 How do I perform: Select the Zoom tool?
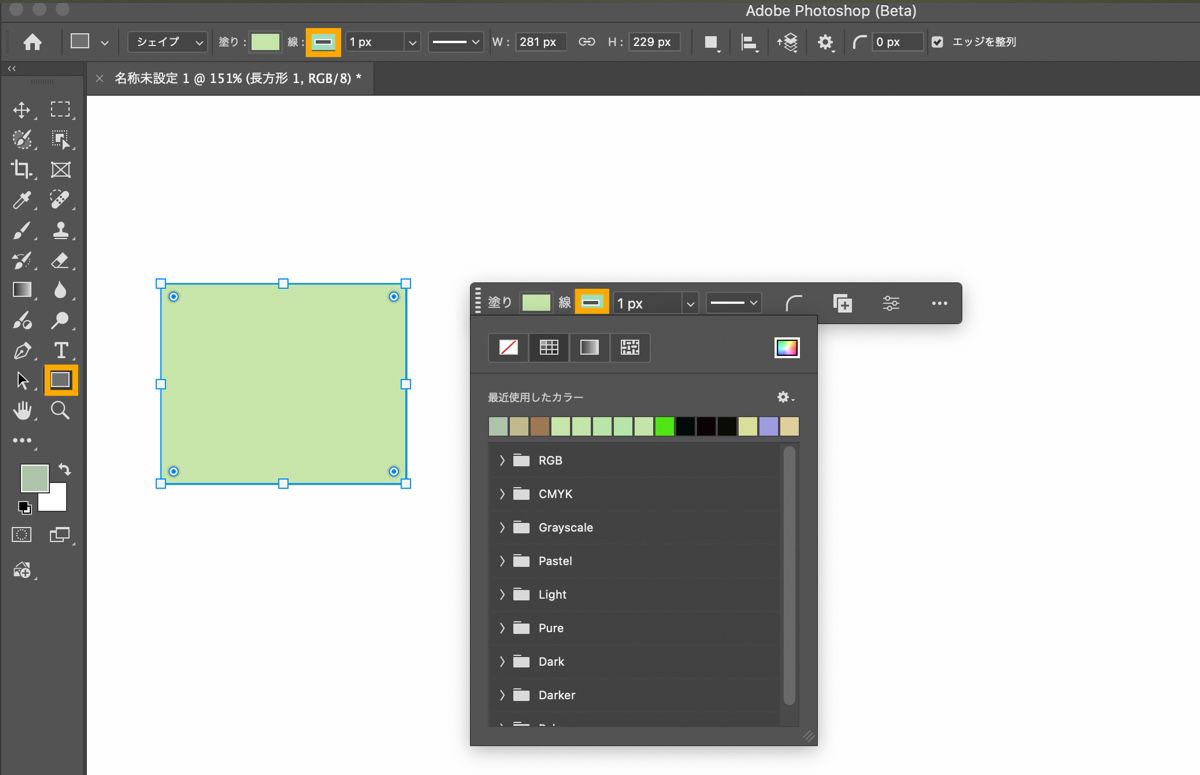pyautogui.click(x=61, y=411)
